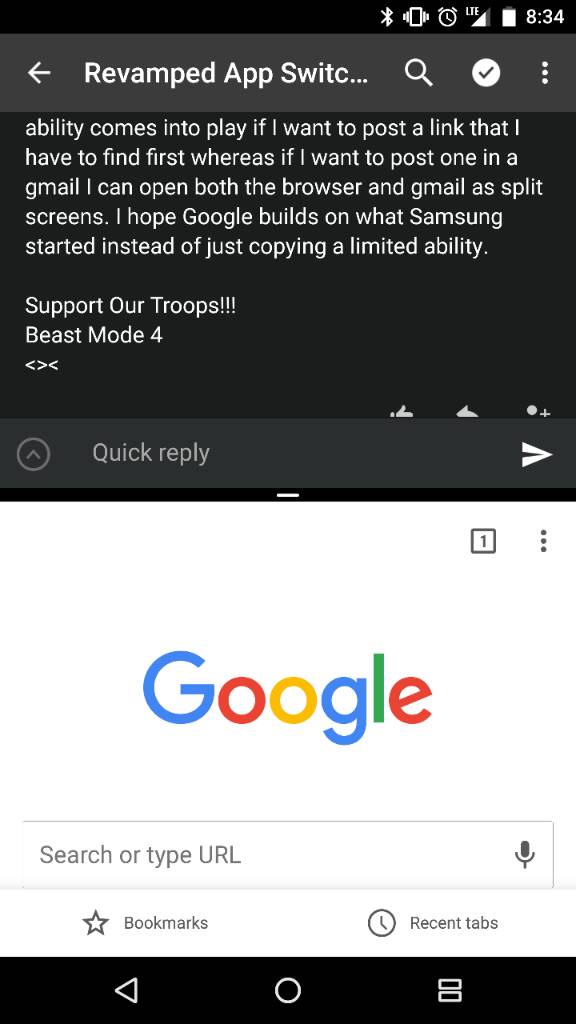This screenshot has width=576, height=1024.
Task: Tap the back arrow in forum header
Action: click(x=39, y=73)
